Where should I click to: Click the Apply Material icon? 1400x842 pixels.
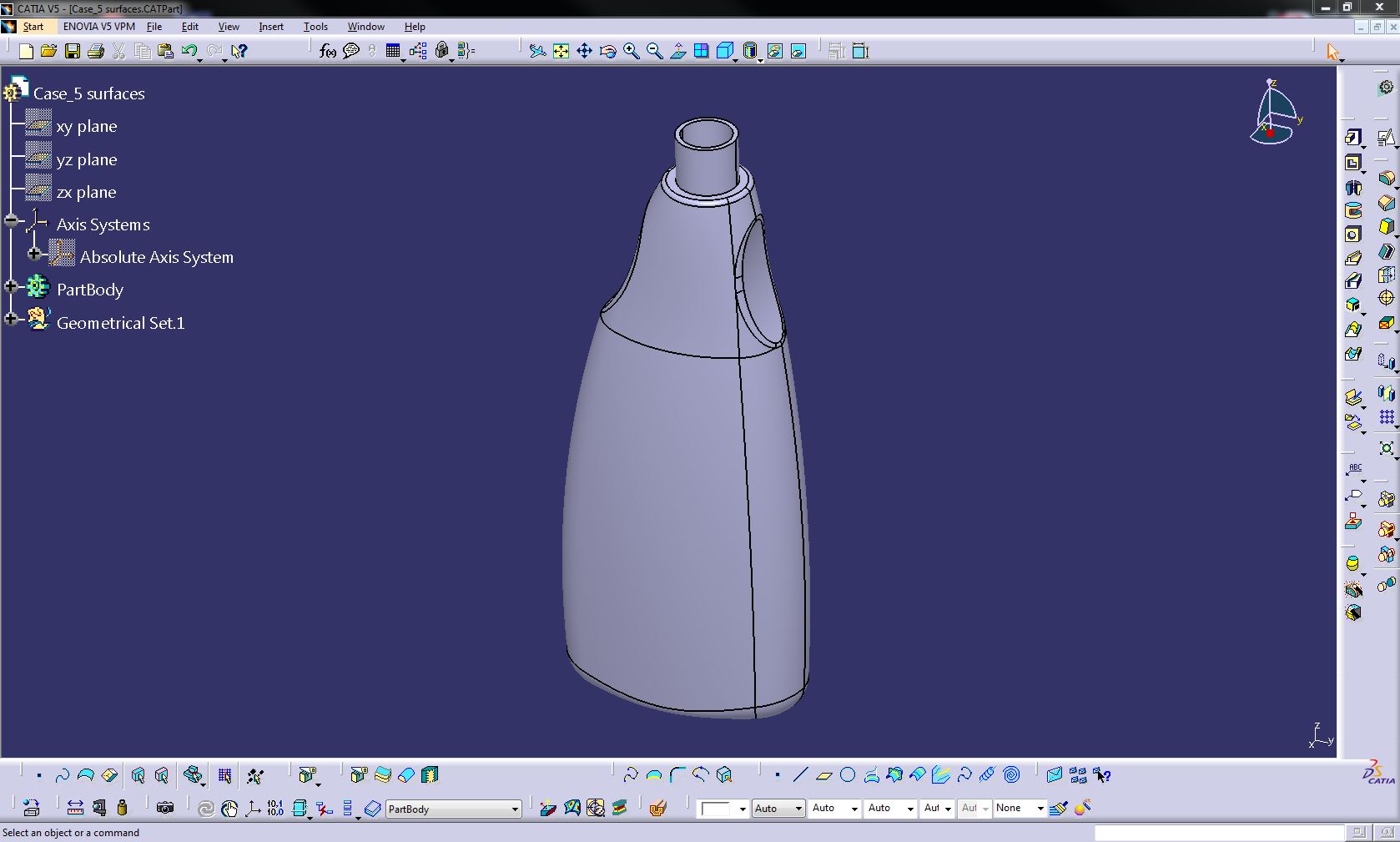click(x=658, y=808)
